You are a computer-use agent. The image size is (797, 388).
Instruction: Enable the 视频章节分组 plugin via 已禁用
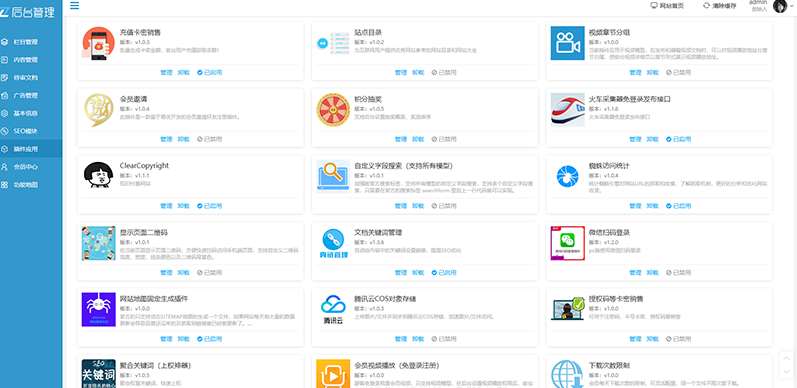tap(679, 73)
